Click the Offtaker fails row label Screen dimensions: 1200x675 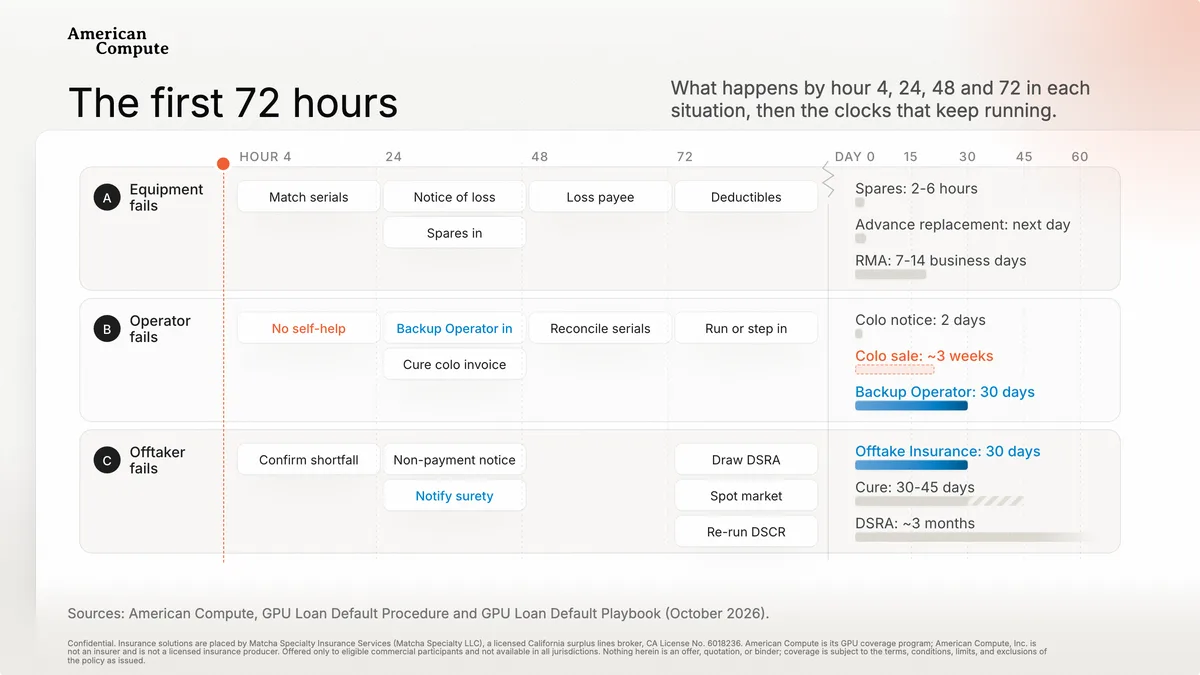(x=157, y=460)
